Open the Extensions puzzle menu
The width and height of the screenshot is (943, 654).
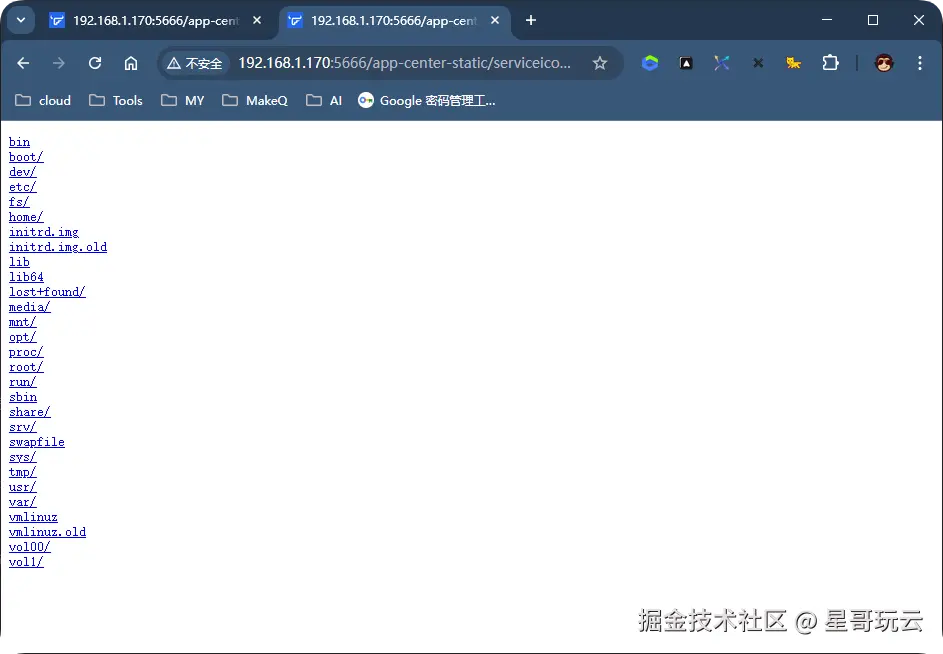831,63
